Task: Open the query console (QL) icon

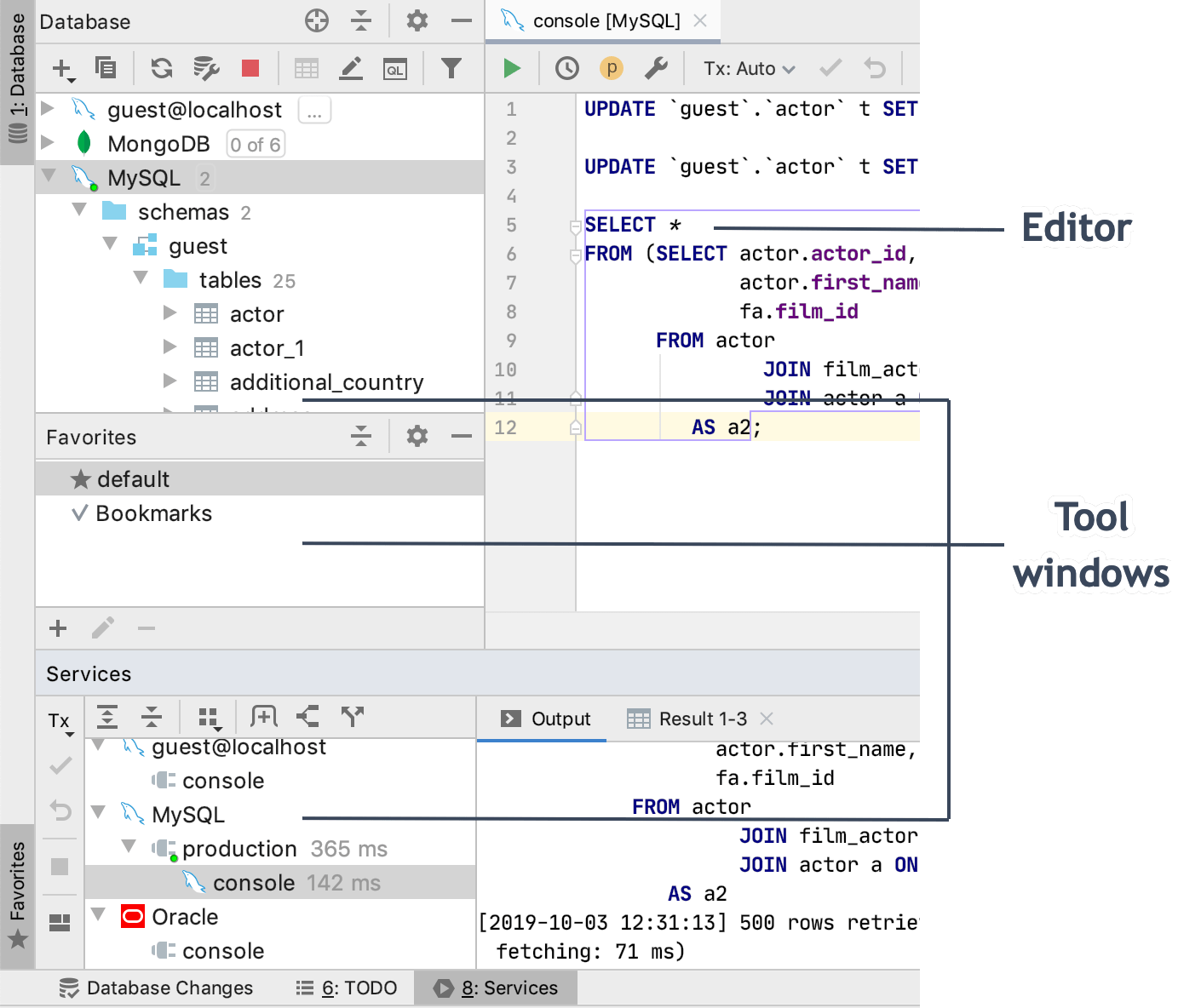Action: tap(395, 68)
